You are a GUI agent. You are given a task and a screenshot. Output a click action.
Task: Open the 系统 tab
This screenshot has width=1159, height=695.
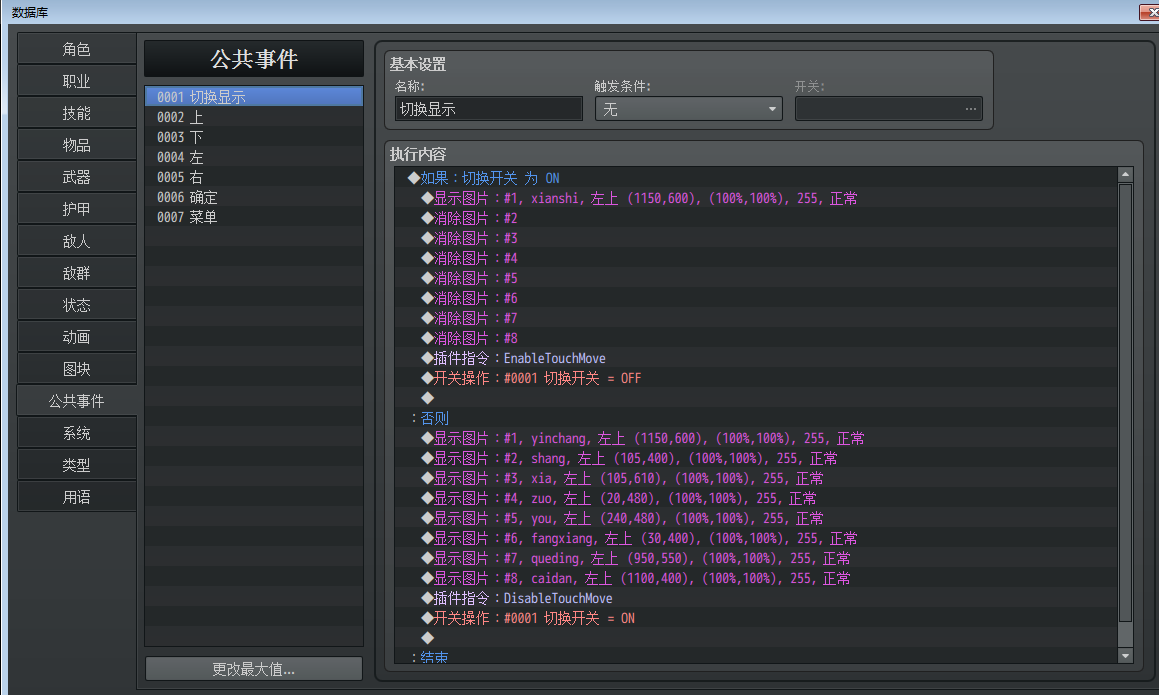pos(77,433)
